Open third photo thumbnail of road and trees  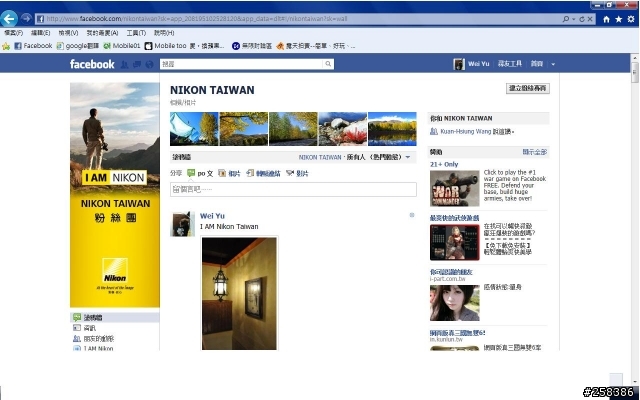tap(293, 129)
